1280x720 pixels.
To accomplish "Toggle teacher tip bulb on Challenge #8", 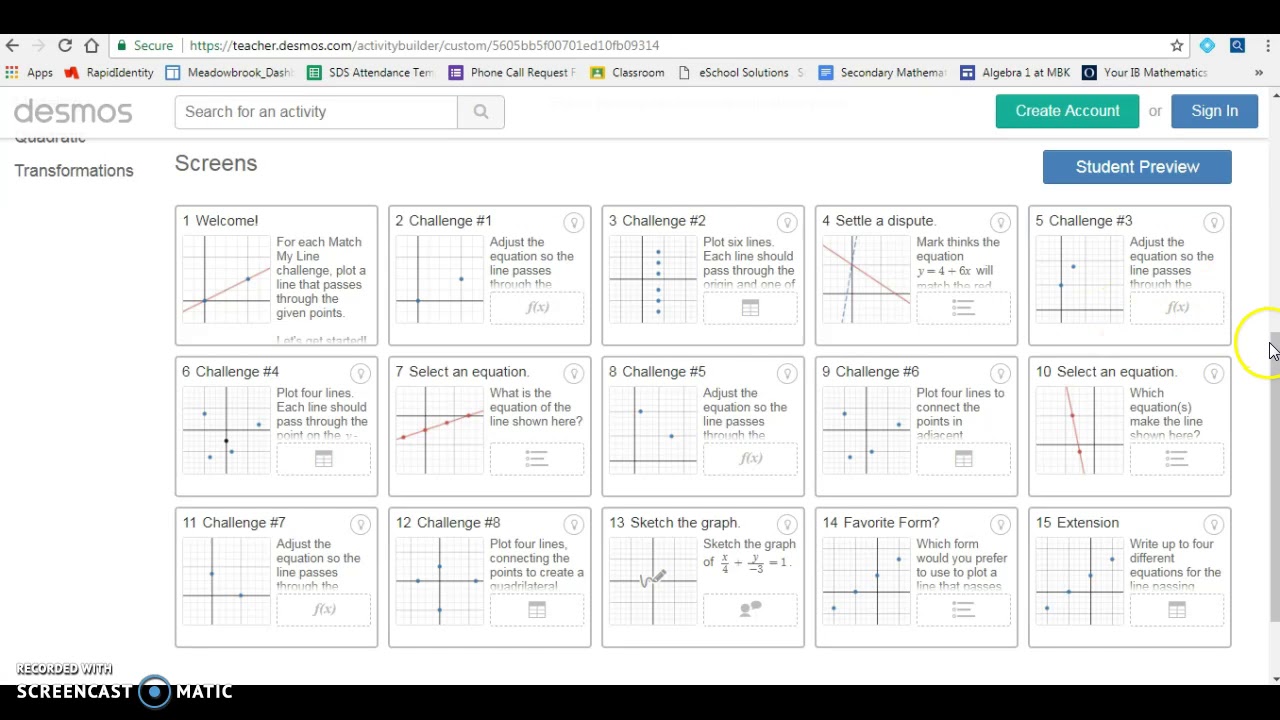I will [x=573, y=524].
